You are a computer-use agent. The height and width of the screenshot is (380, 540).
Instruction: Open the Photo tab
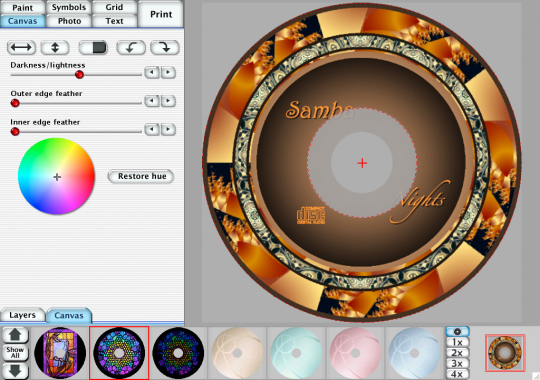[69, 21]
